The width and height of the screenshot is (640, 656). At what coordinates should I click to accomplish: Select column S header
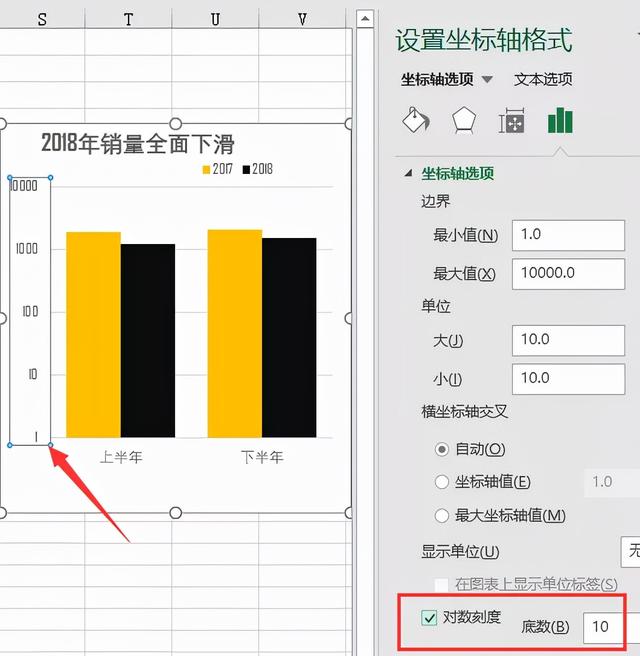tap(42, 19)
